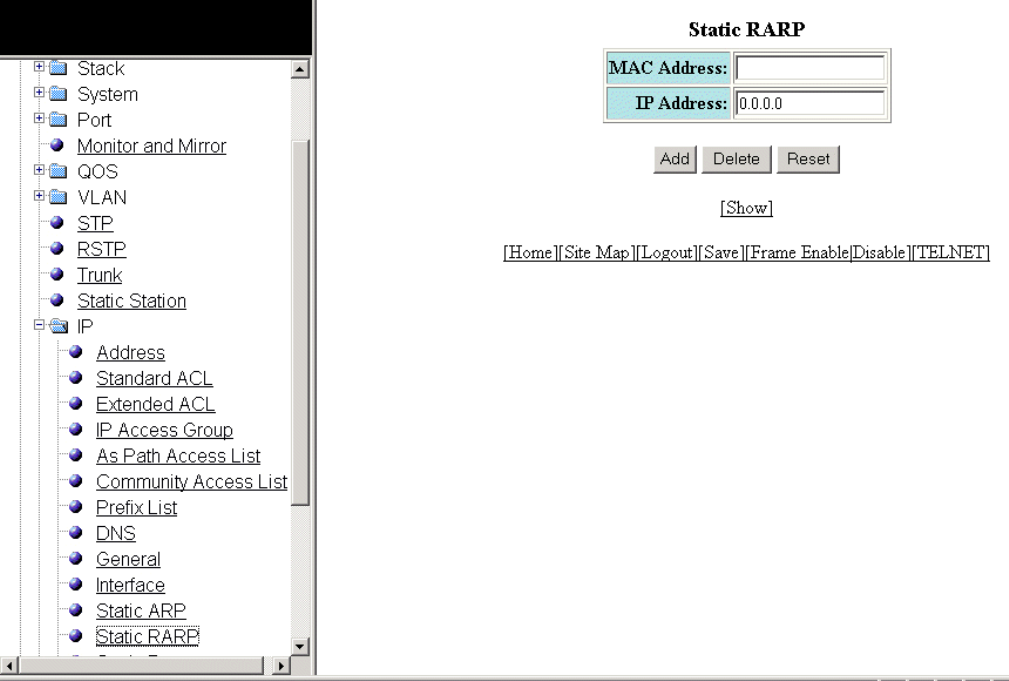
Task: Open the DNS link
Action: (116, 534)
